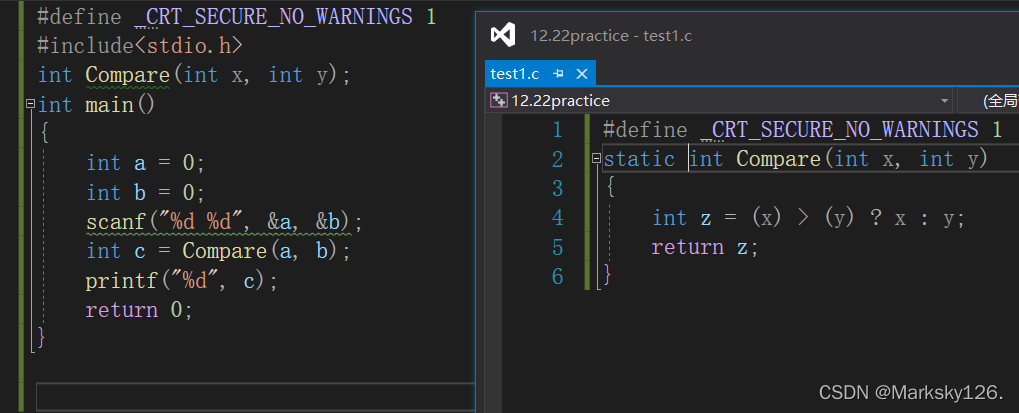Close the test1.c tab
Screen dimensions: 1019x413
click(582, 74)
